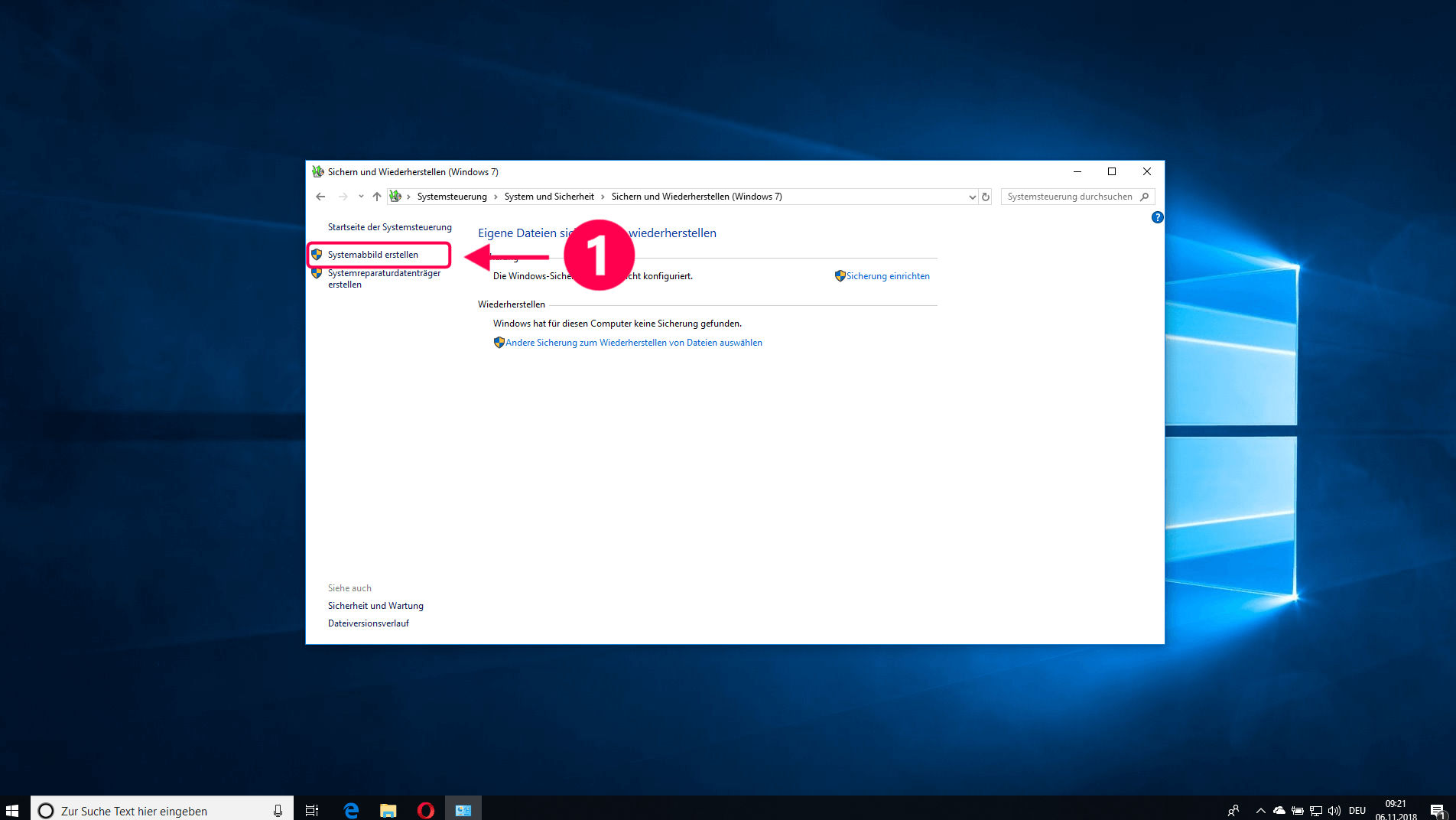Click the taskbar search box
The width and height of the screenshot is (1456, 820).
(161, 809)
